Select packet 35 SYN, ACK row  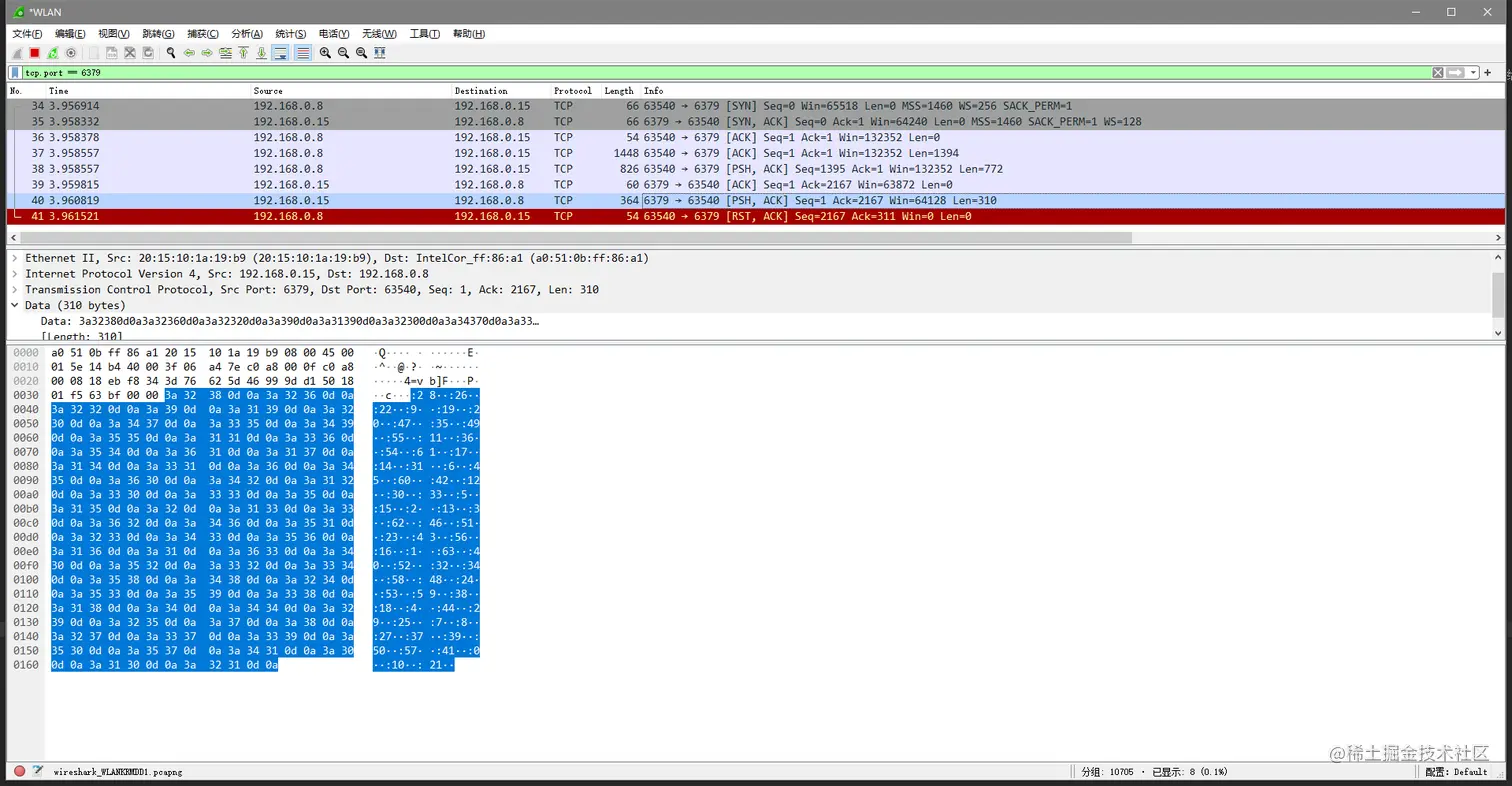click(x=755, y=121)
